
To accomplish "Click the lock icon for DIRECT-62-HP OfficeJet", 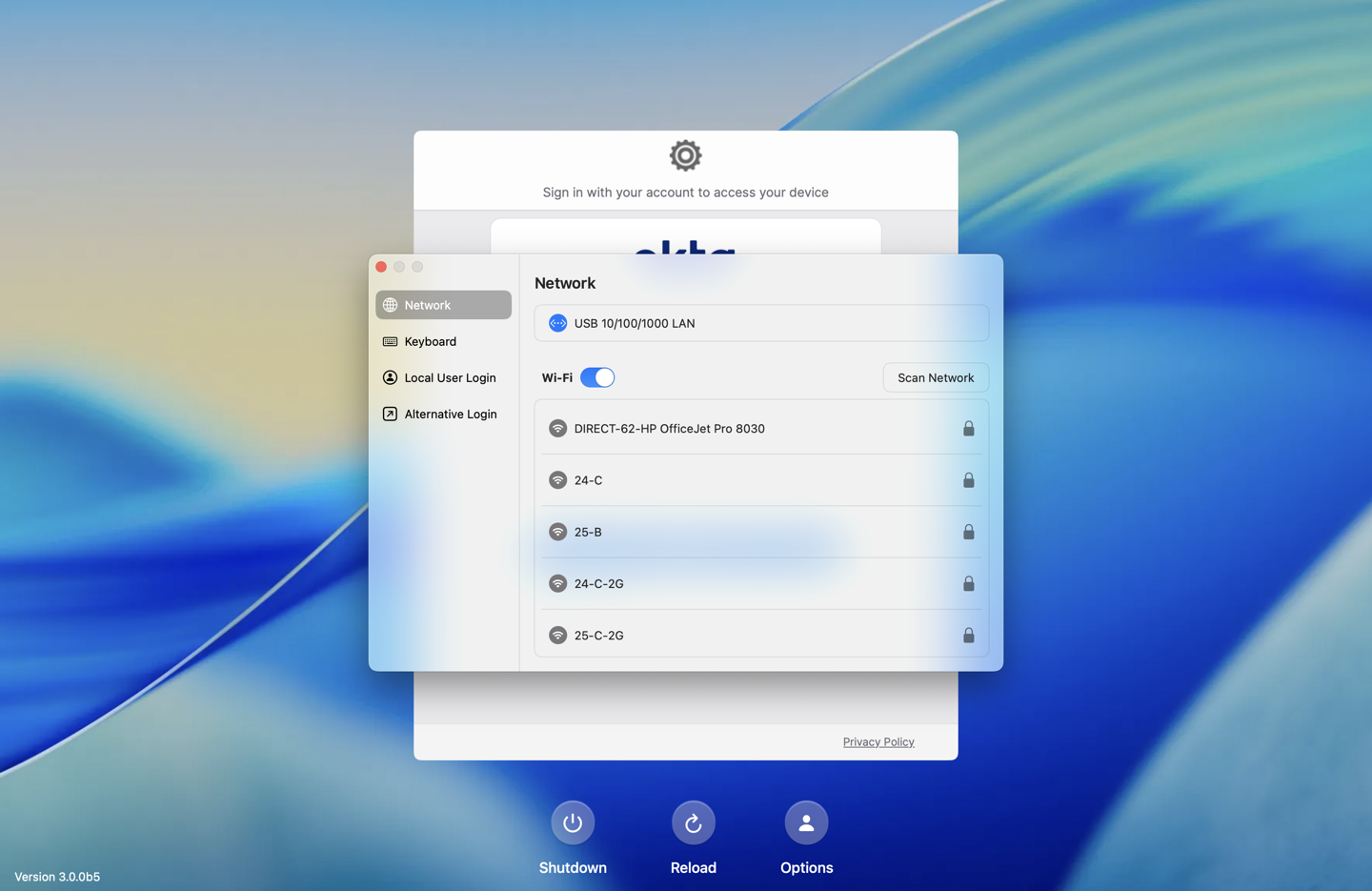I will click(968, 429).
